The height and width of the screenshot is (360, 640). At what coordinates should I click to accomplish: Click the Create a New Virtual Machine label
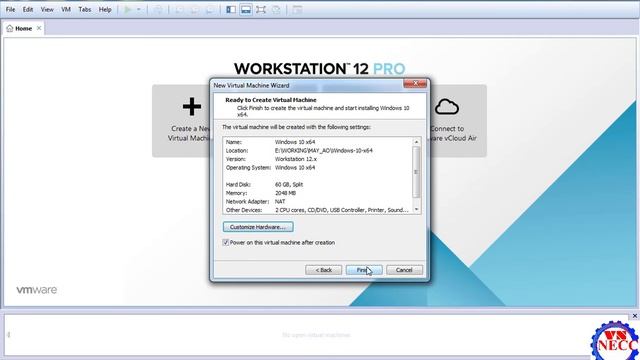point(189,133)
